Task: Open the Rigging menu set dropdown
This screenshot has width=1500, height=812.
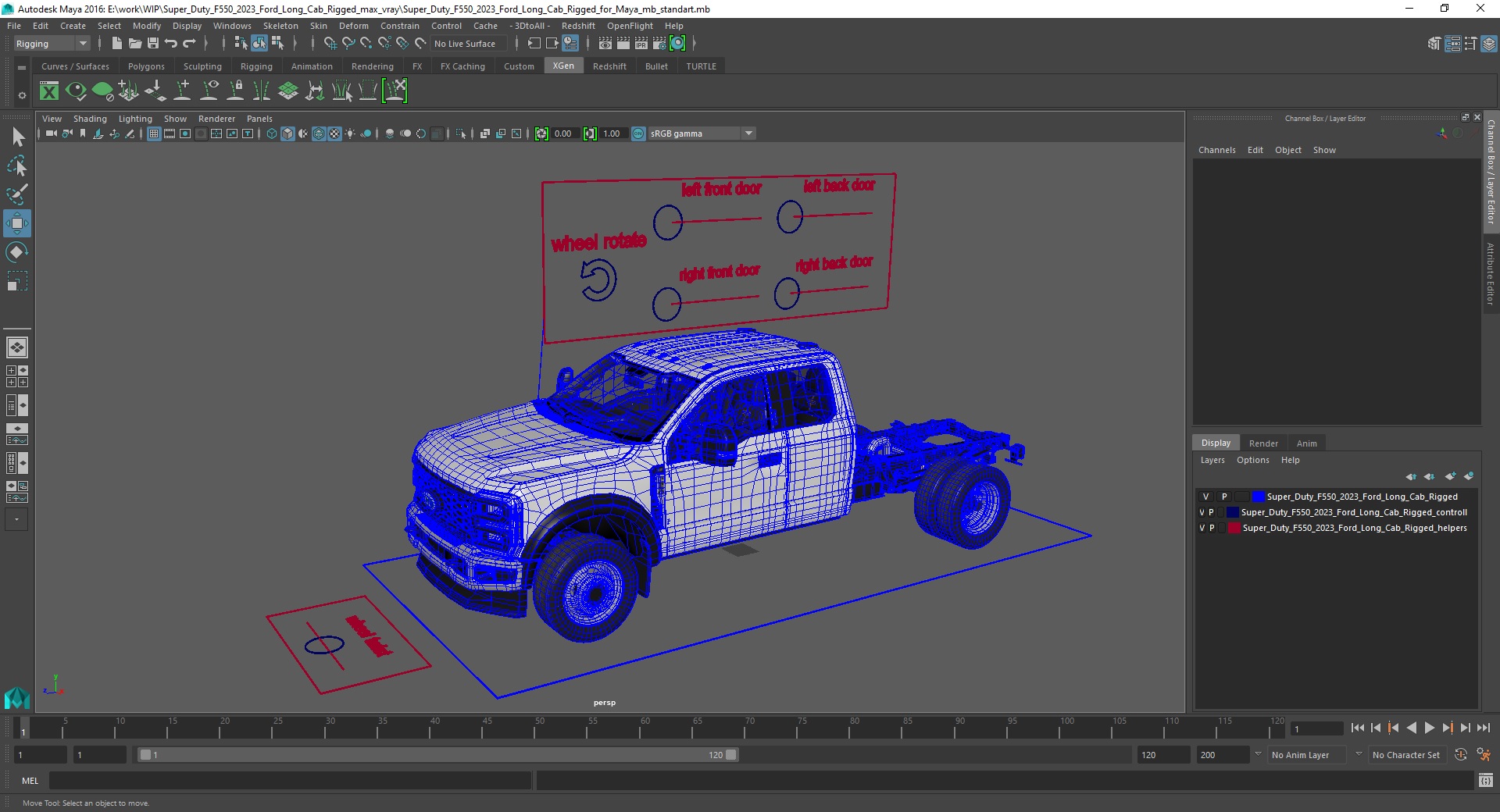Action: point(52,44)
